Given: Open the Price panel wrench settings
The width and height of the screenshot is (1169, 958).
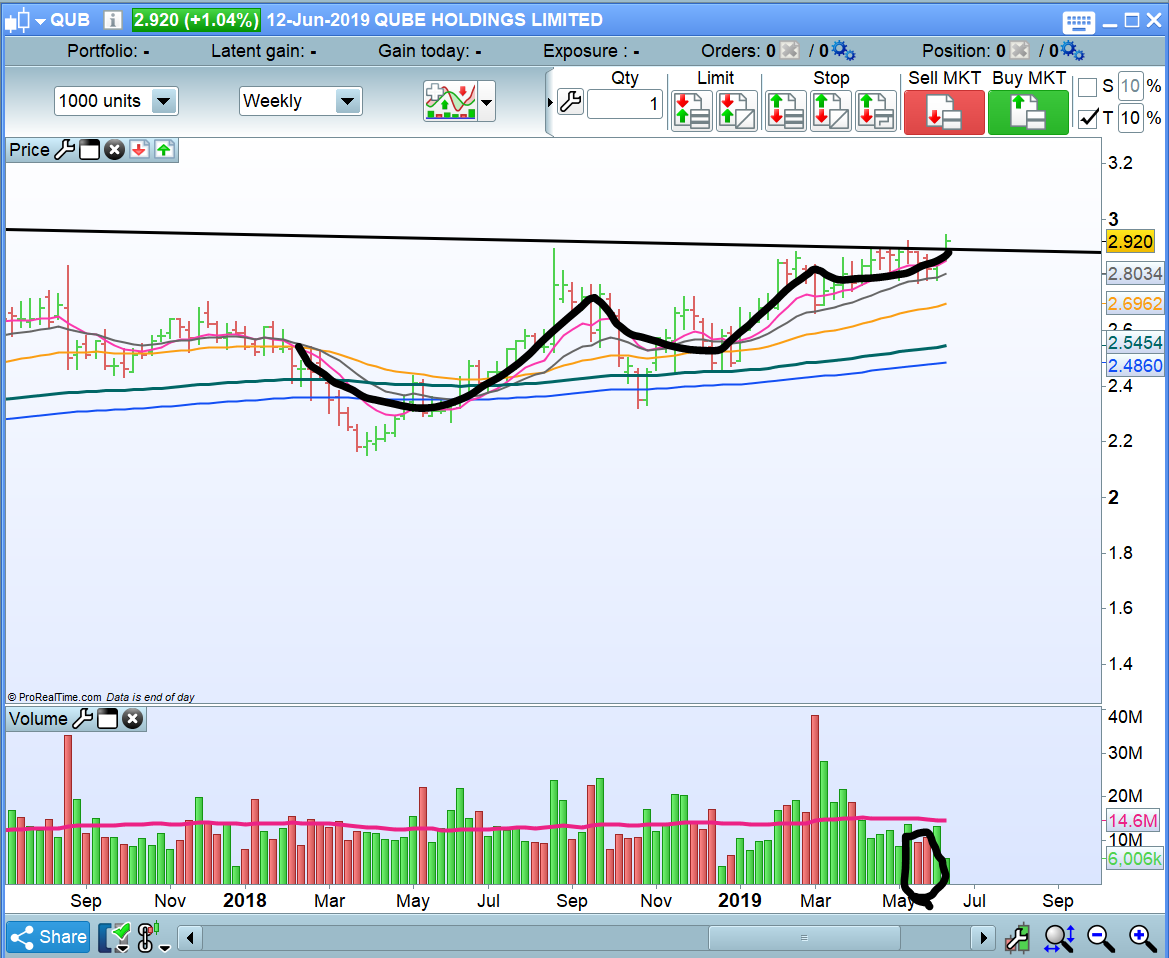Looking at the screenshot, I should [x=65, y=150].
